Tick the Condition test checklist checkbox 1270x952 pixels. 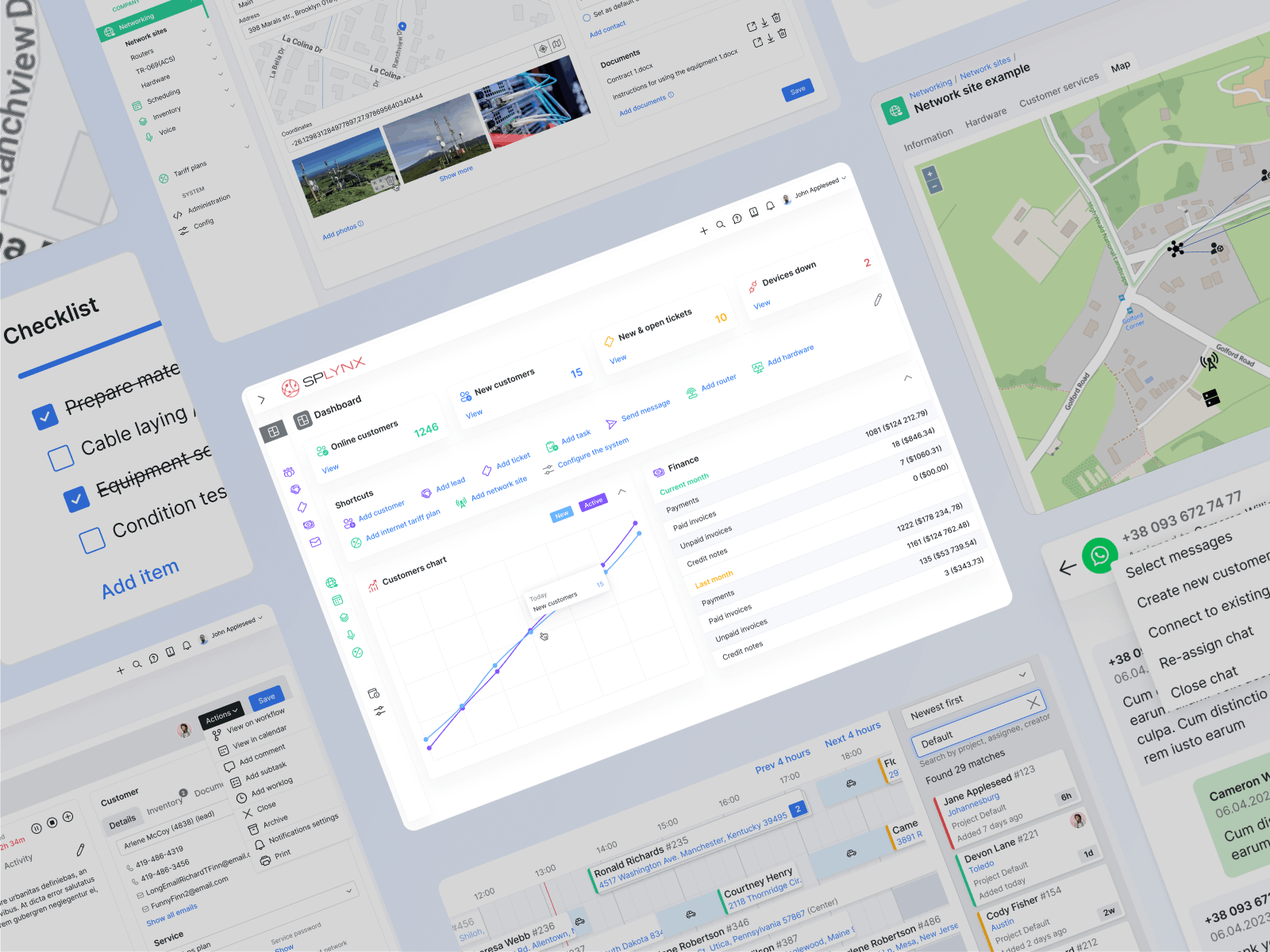92,540
